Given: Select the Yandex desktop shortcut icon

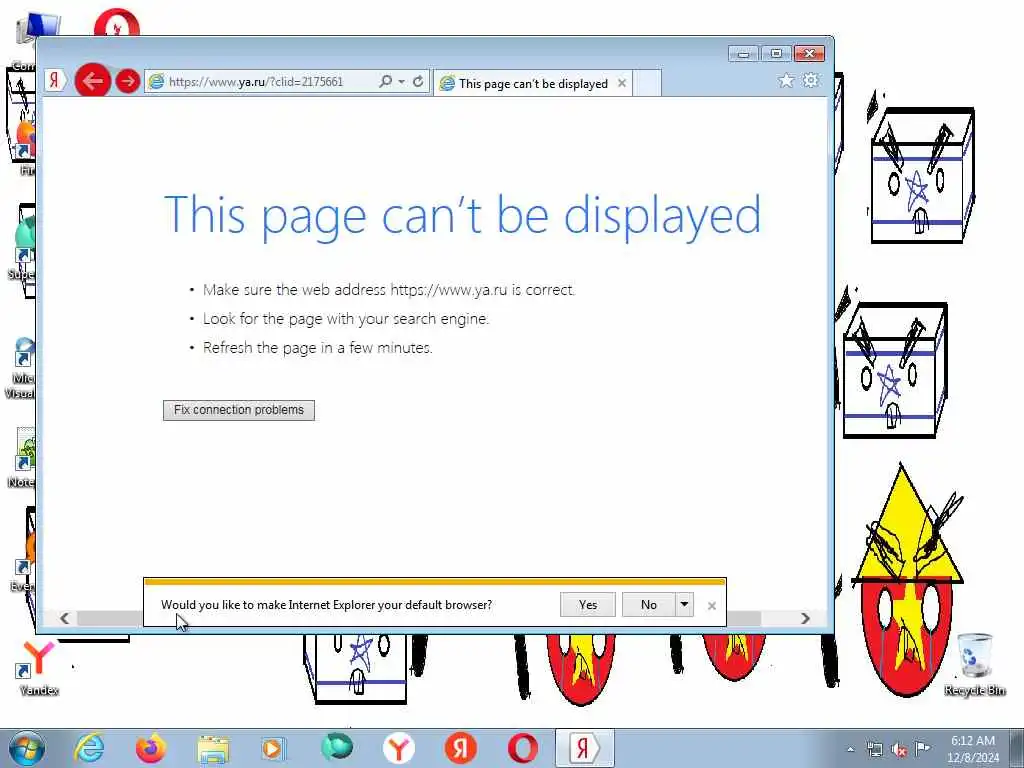Looking at the screenshot, I should [39, 667].
